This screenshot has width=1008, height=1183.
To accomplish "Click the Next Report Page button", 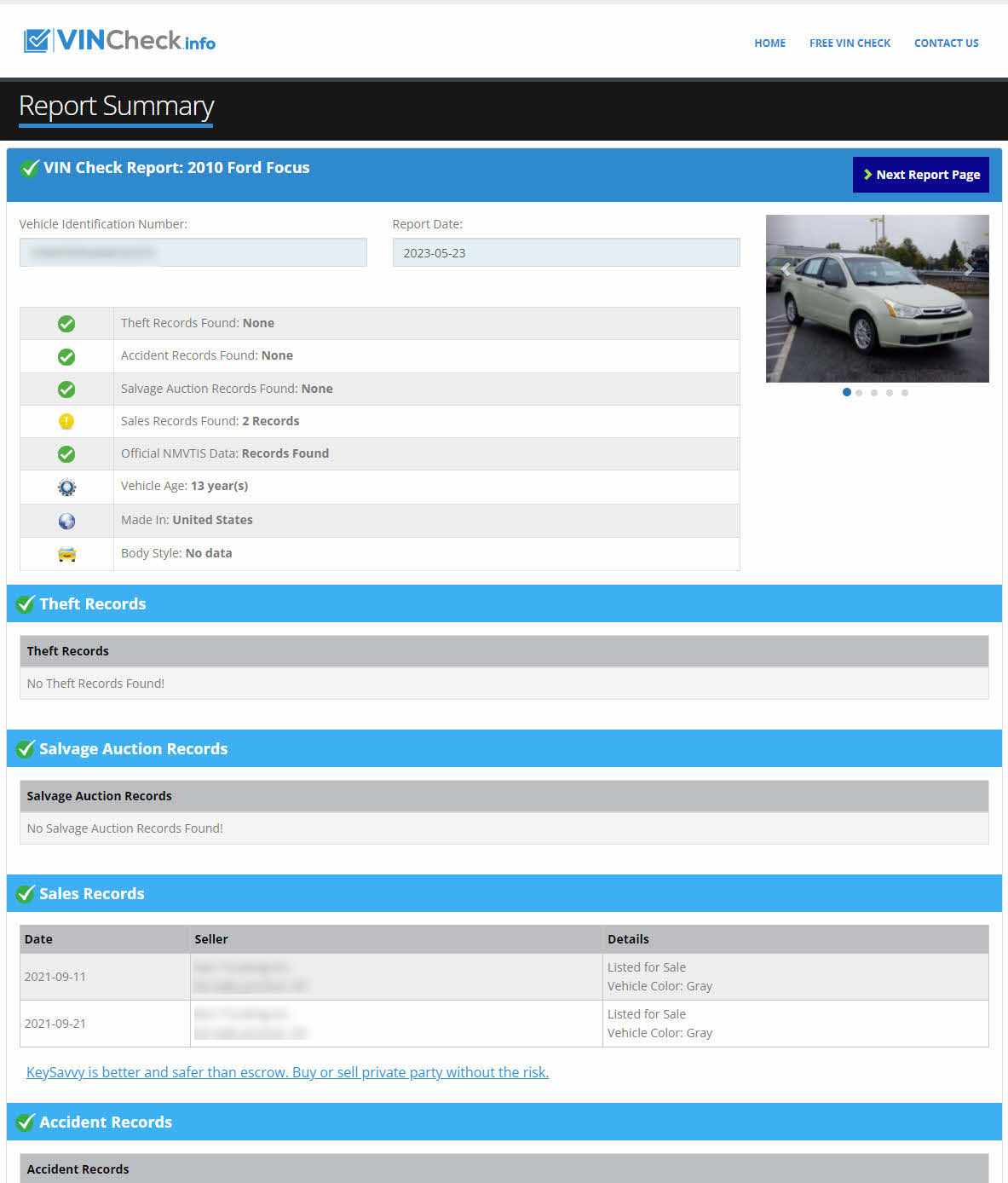I will [920, 175].
